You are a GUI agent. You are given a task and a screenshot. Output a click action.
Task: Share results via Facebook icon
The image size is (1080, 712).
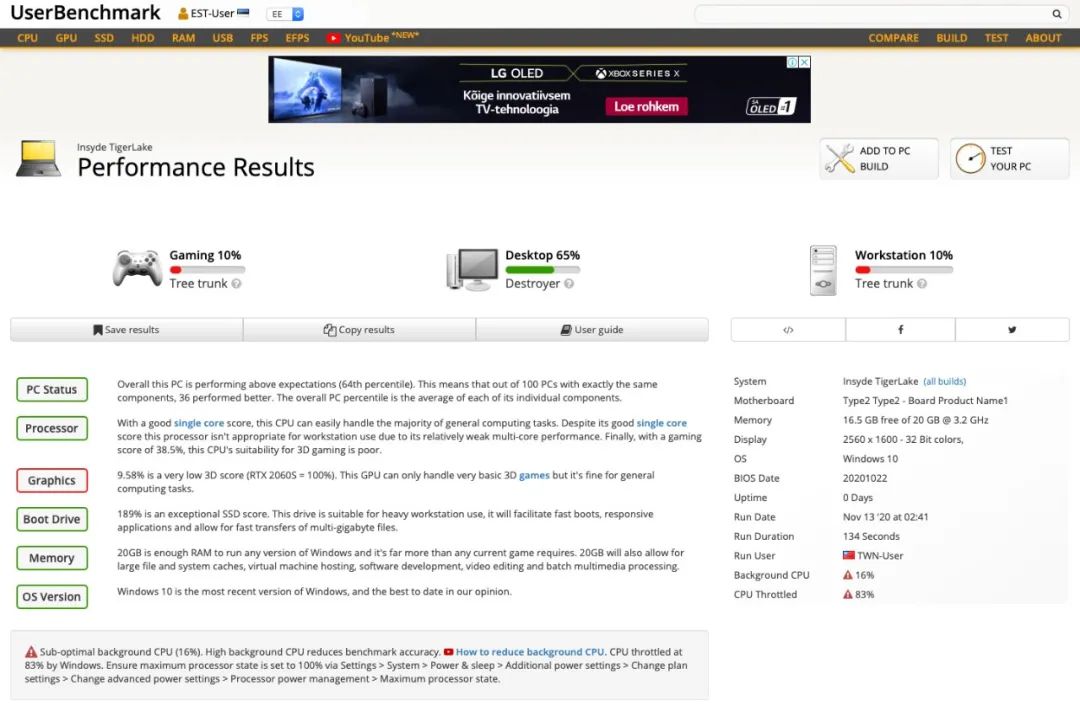900,330
